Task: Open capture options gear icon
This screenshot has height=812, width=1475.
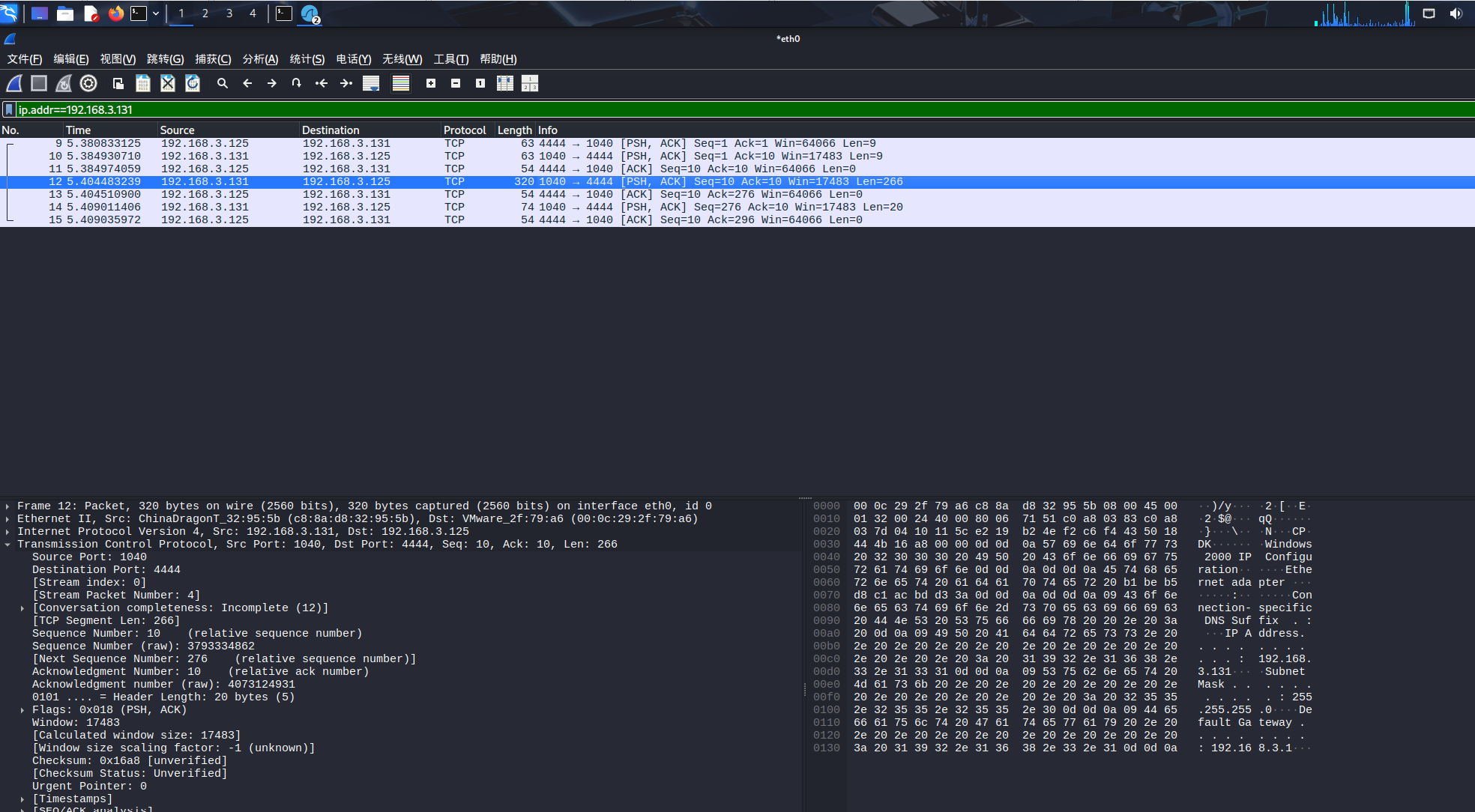Action: [x=88, y=84]
